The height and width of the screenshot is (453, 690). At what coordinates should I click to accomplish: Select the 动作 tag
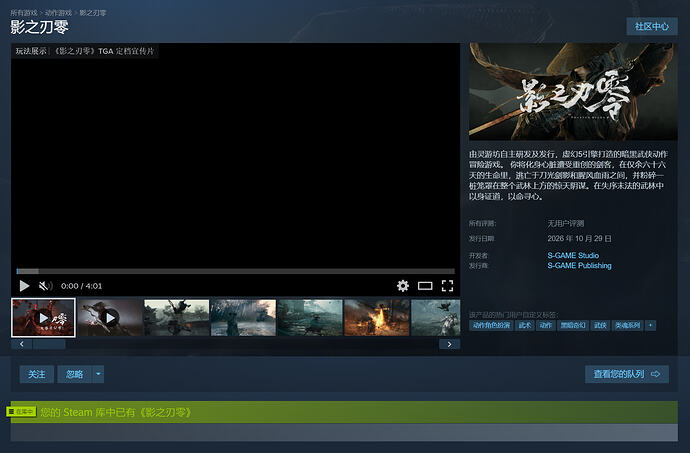(546, 325)
